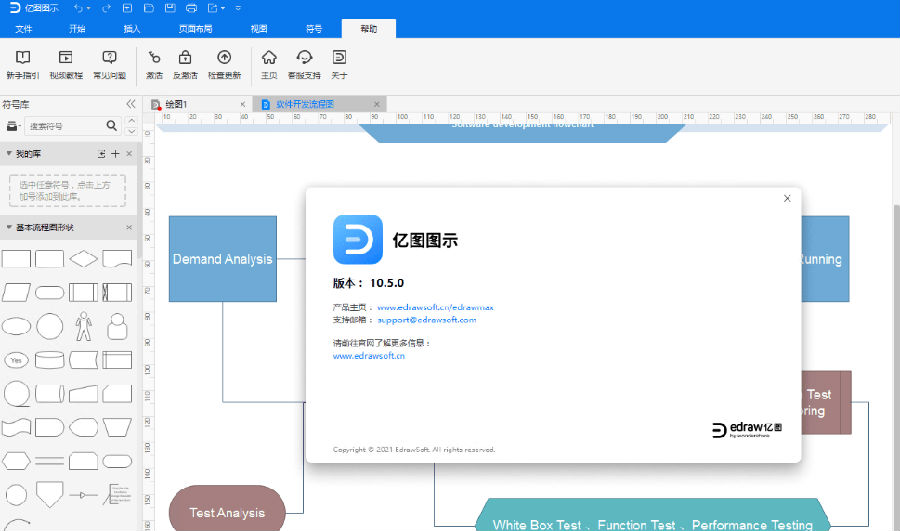Click the library scroll up arrow

131,121
